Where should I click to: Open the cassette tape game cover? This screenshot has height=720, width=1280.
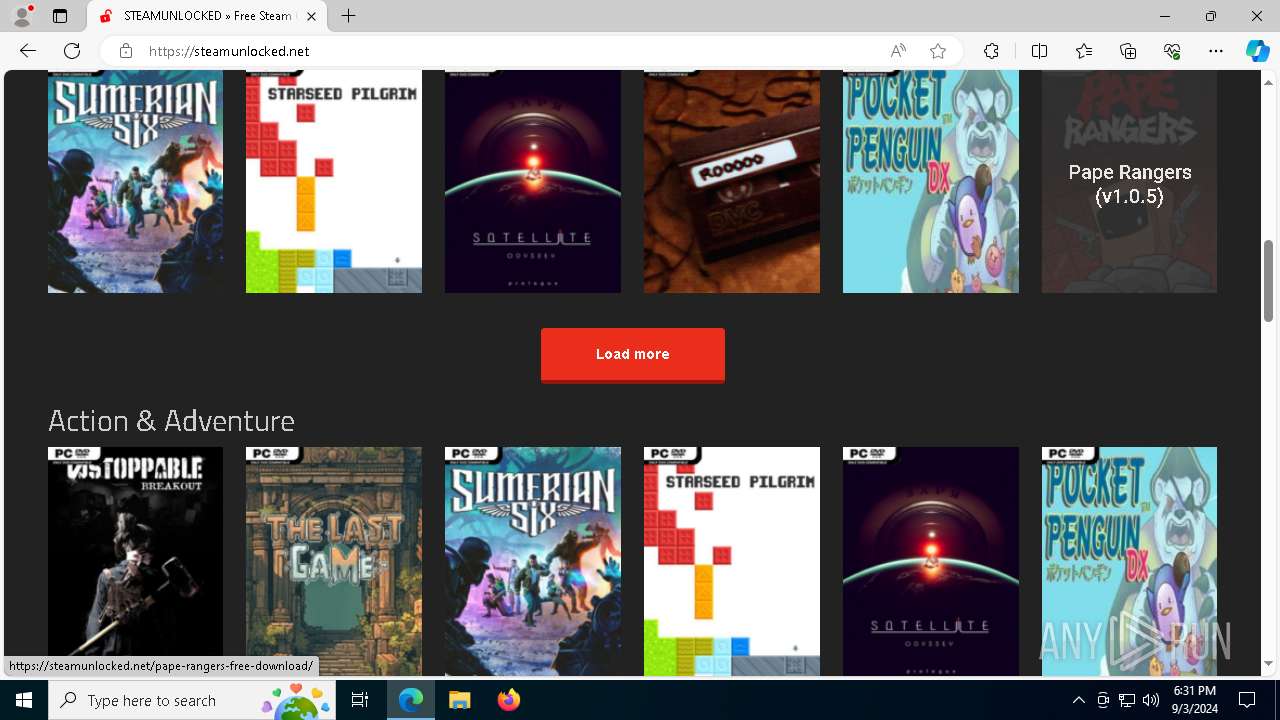coord(732,181)
